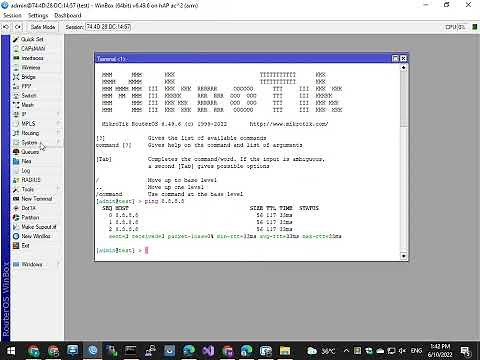Open the taskbar clock and date
480x360 pixels.
440,351
